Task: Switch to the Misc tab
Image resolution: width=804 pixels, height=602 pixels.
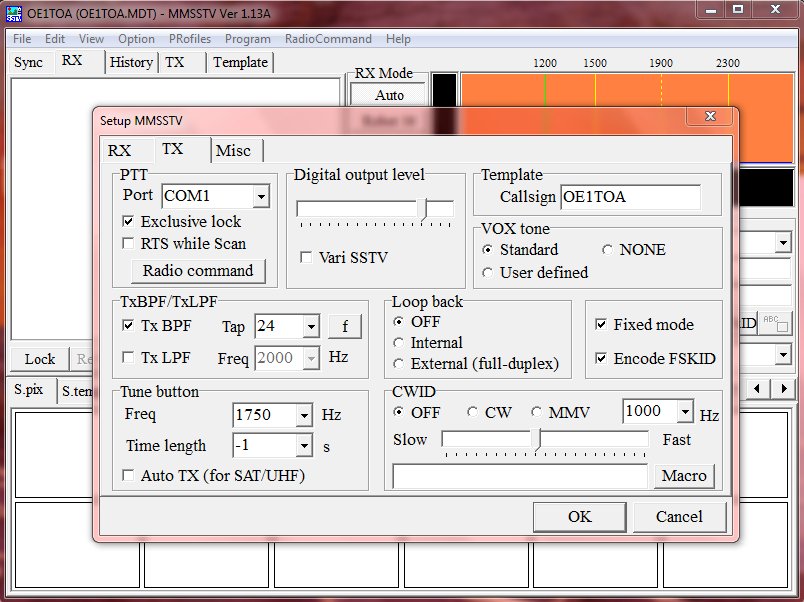Action: (234, 150)
